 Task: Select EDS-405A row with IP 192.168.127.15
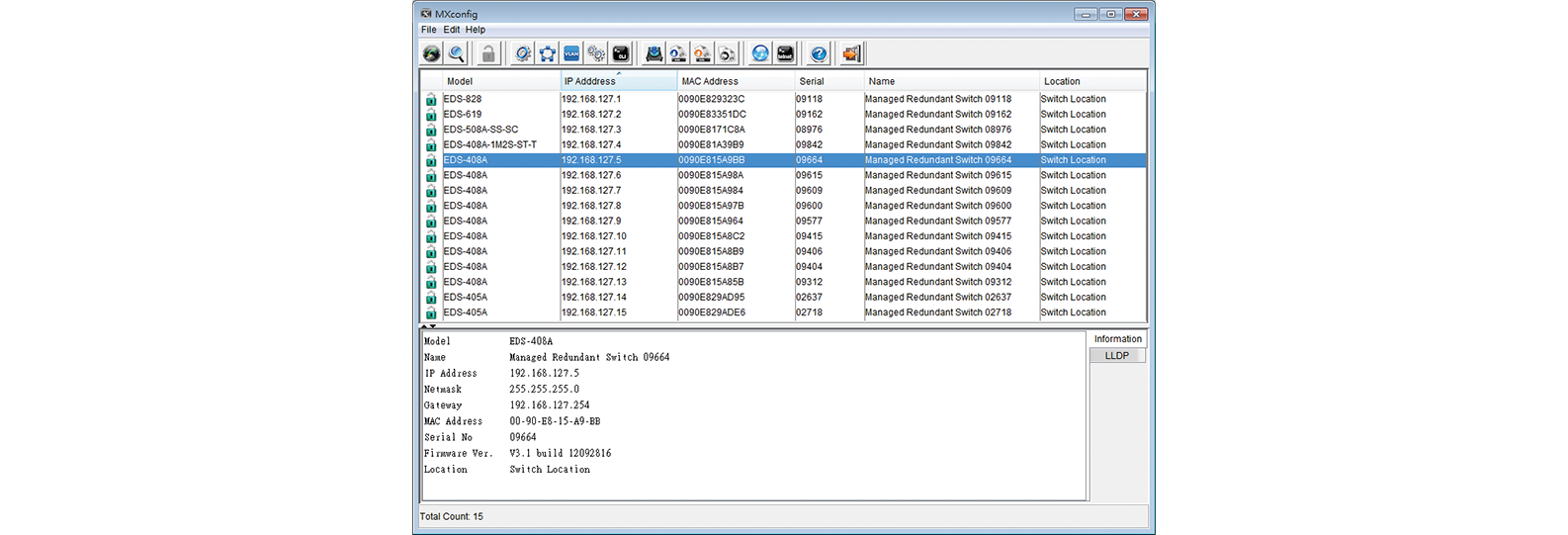(x=784, y=312)
